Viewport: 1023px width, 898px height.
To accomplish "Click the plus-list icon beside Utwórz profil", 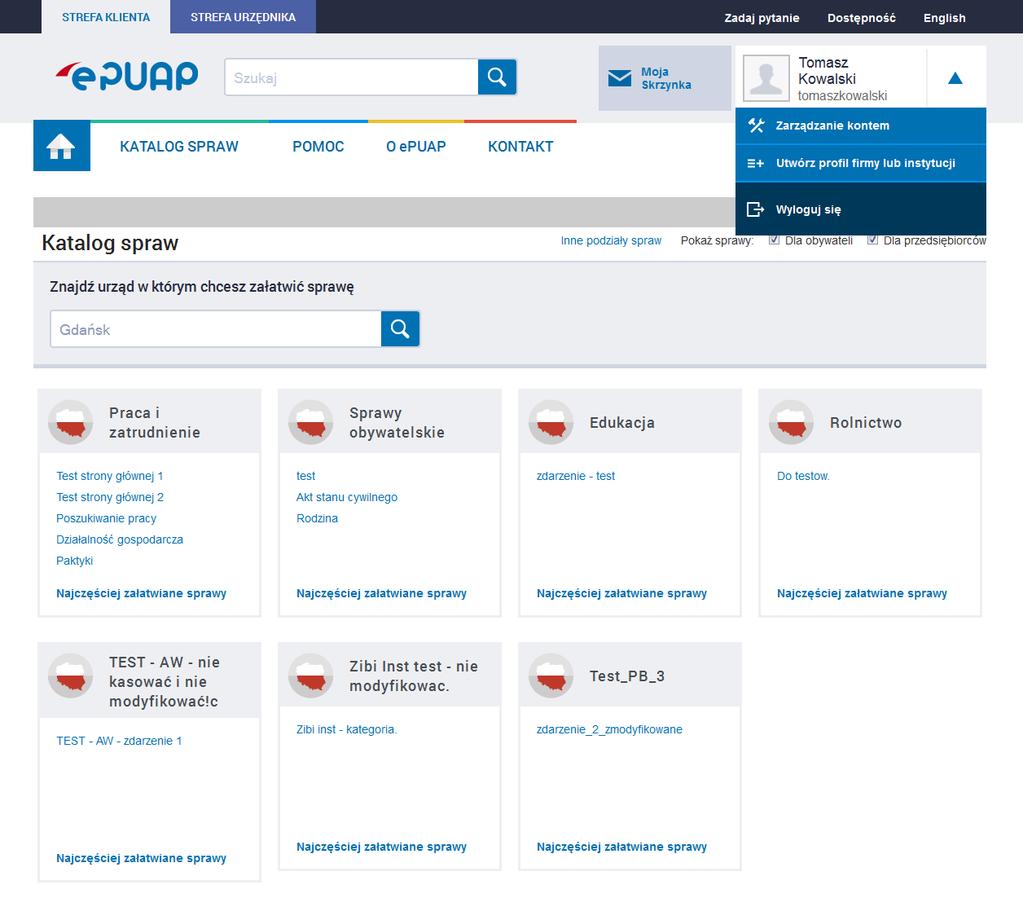I will 756,163.
